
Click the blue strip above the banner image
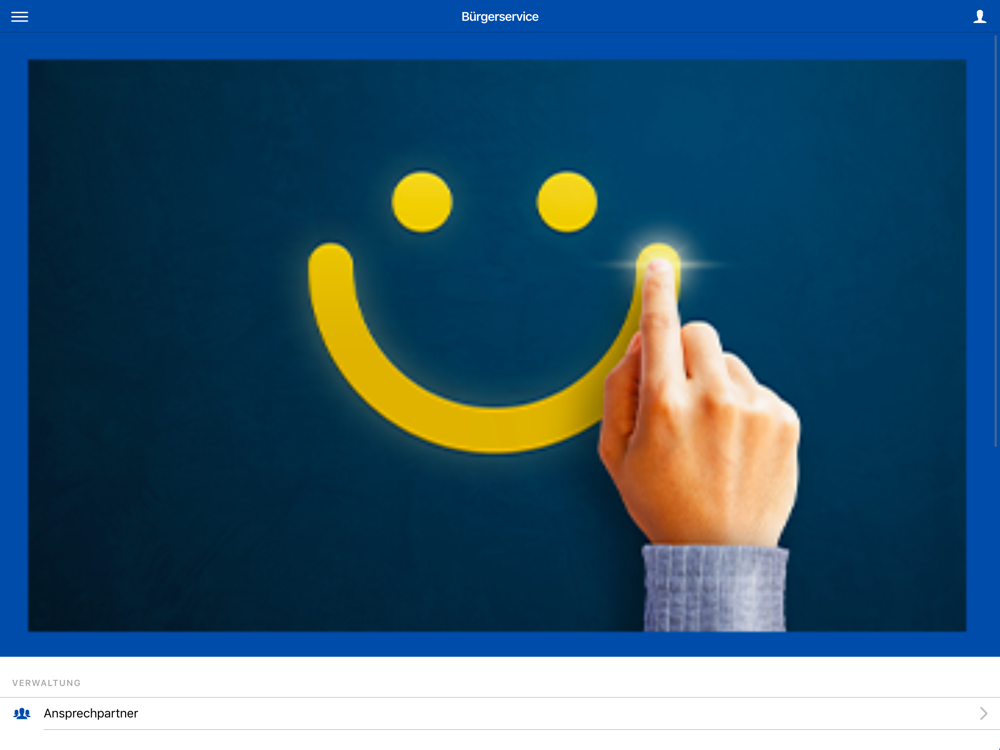500,47
